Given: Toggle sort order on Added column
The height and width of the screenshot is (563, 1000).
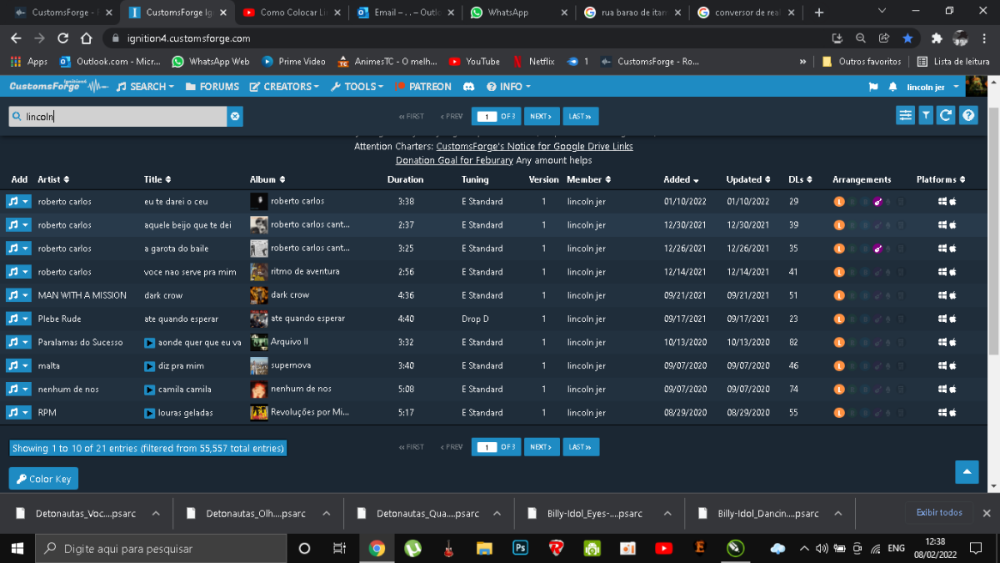Looking at the screenshot, I should (x=681, y=180).
